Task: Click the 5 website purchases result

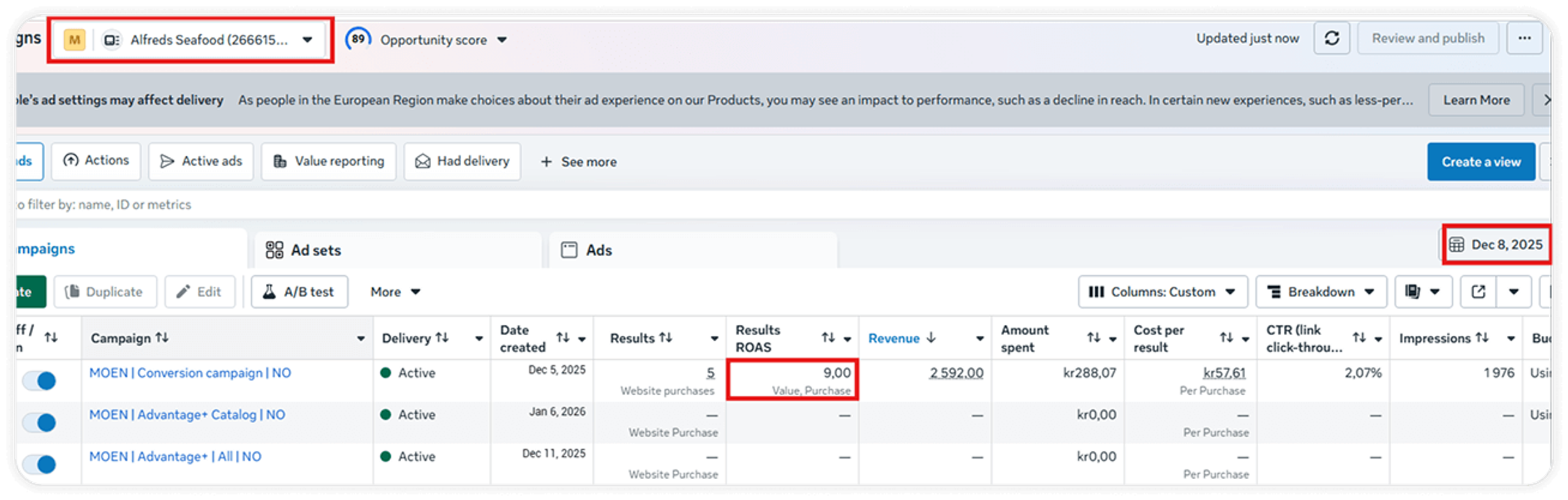Action: (x=710, y=373)
